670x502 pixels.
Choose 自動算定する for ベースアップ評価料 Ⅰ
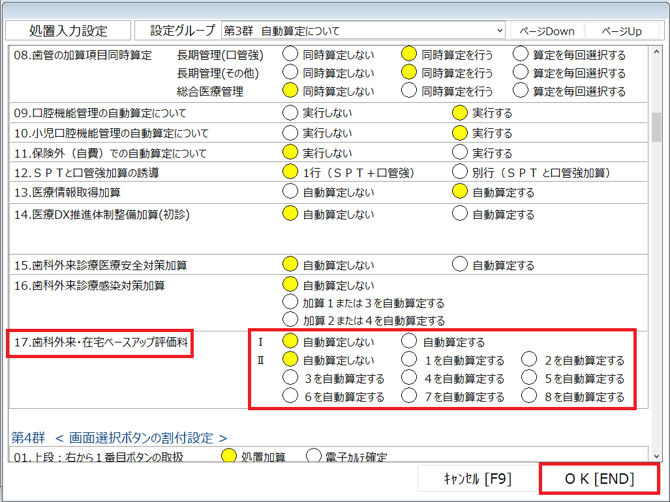pos(409,342)
